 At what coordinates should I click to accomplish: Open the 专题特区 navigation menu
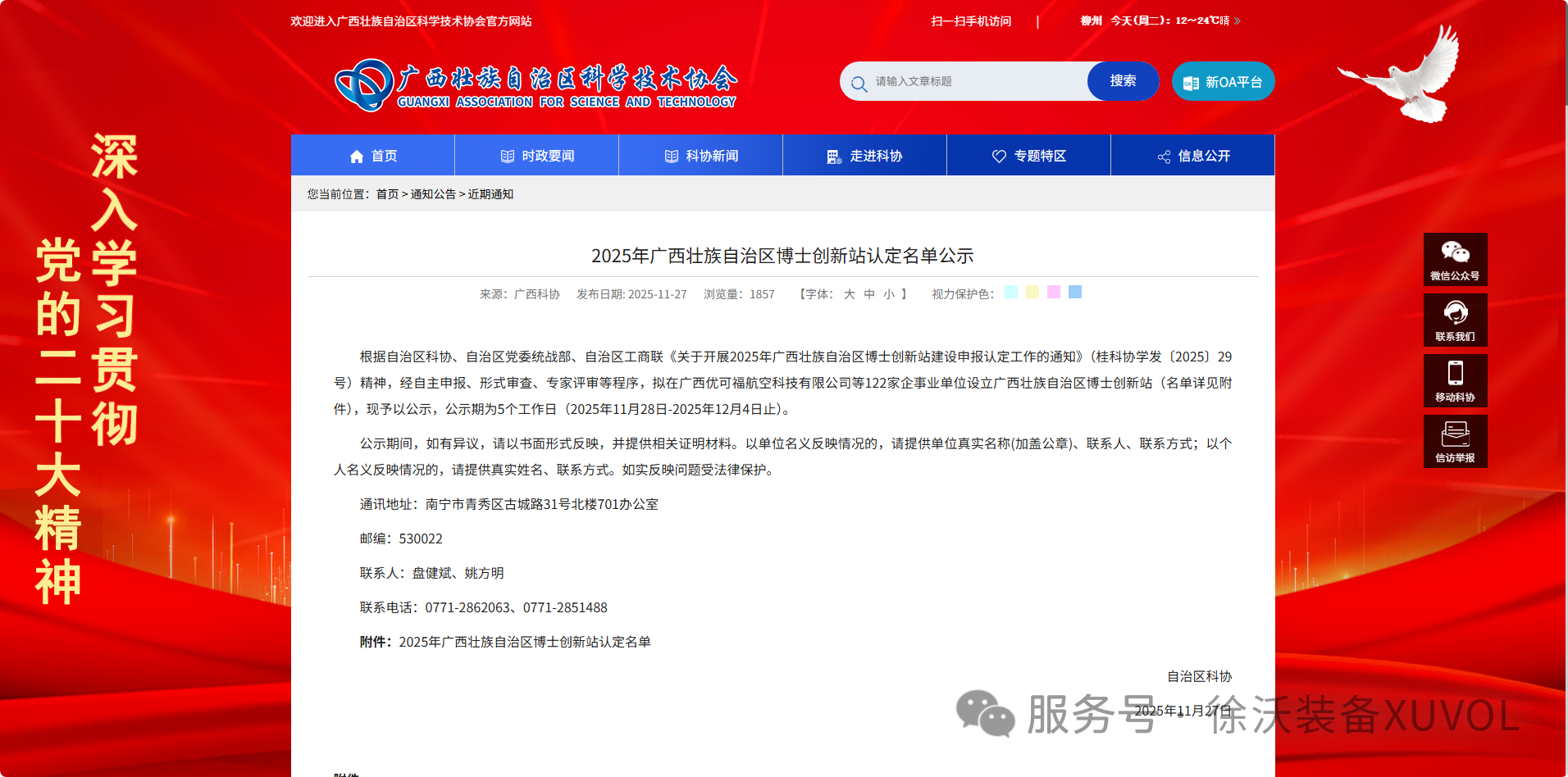[1028, 156]
